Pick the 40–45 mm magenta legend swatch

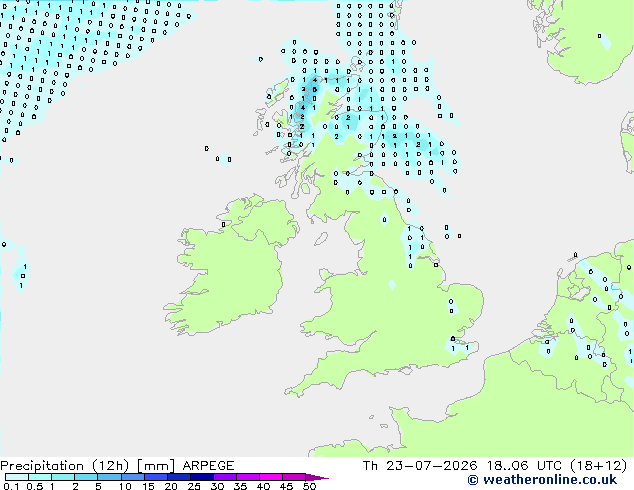click(271, 477)
